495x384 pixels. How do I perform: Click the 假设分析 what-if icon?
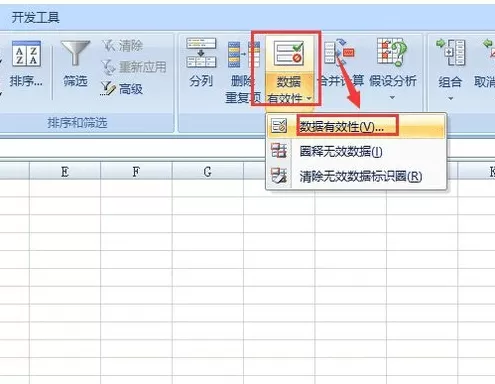[392, 52]
